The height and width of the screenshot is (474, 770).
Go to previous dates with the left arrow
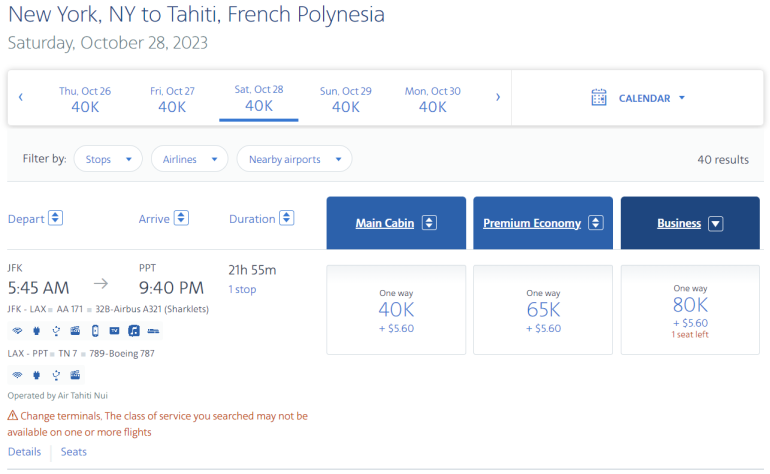pos(21,97)
